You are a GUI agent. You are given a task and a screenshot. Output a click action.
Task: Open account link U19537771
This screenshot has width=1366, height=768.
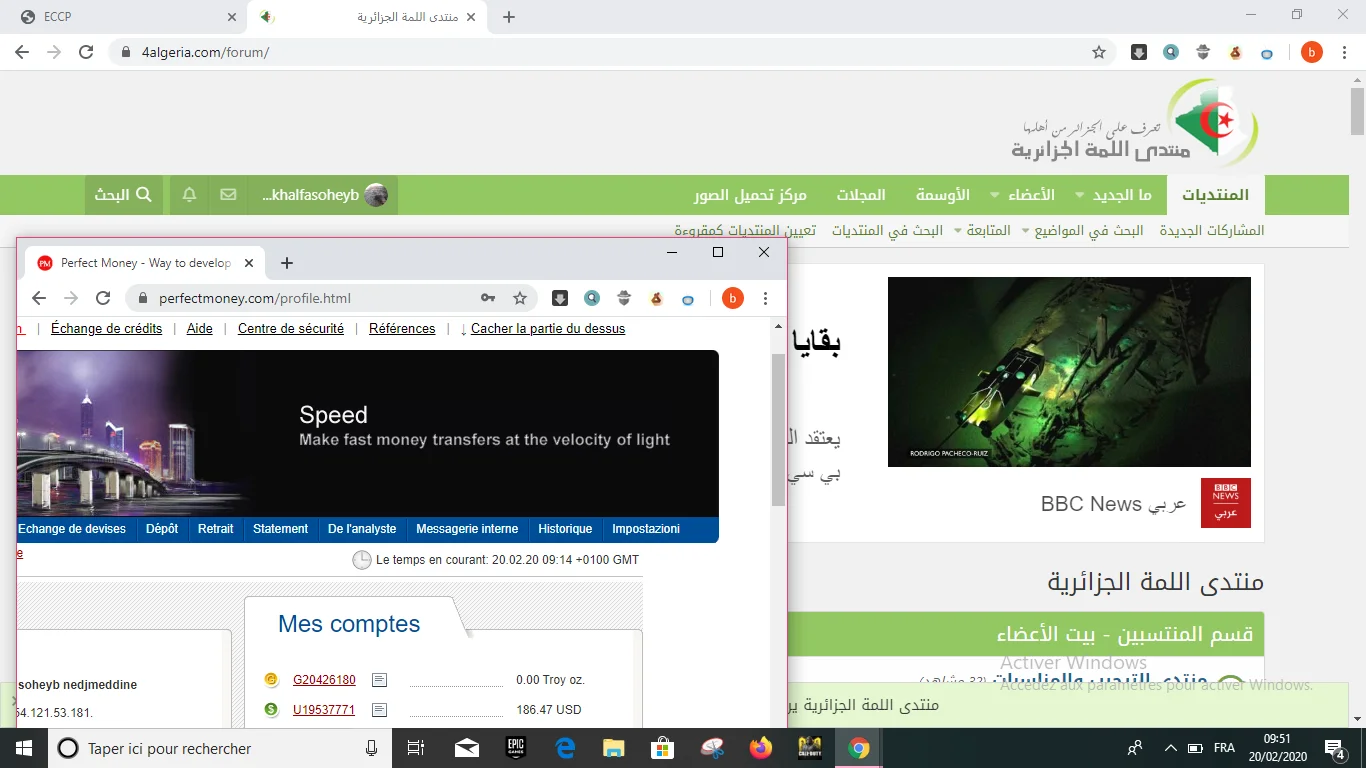click(x=324, y=710)
